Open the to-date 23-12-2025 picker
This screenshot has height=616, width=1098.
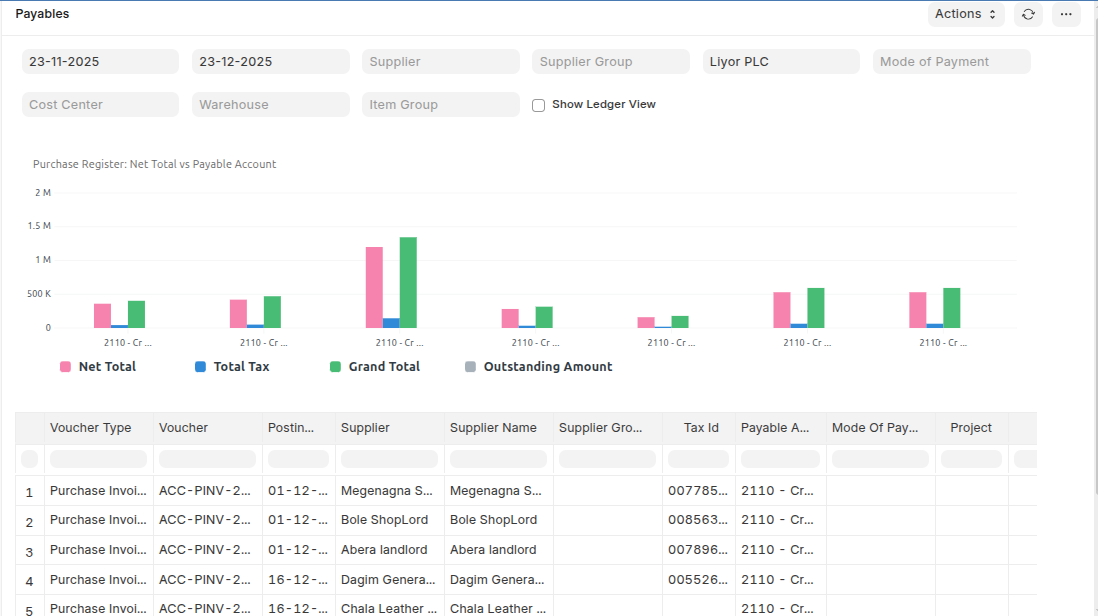(270, 62)
